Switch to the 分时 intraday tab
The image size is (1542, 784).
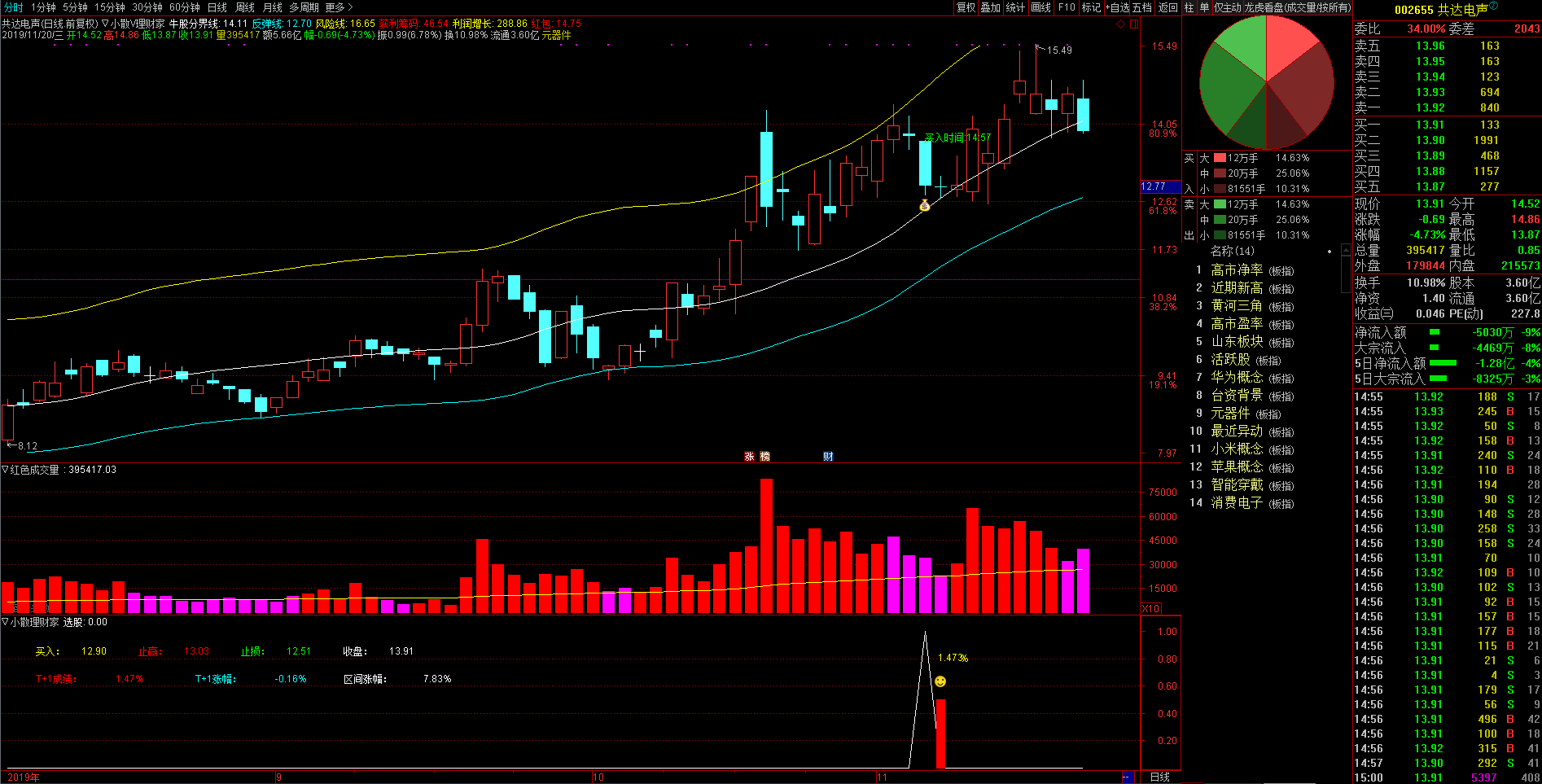tap(14, 7)
